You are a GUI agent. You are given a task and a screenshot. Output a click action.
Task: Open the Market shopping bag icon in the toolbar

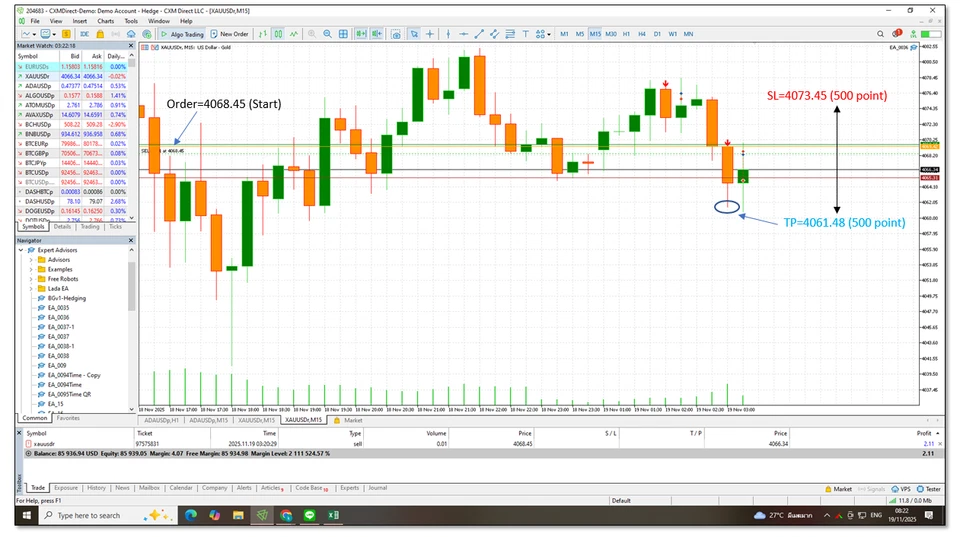coord(100,34)
